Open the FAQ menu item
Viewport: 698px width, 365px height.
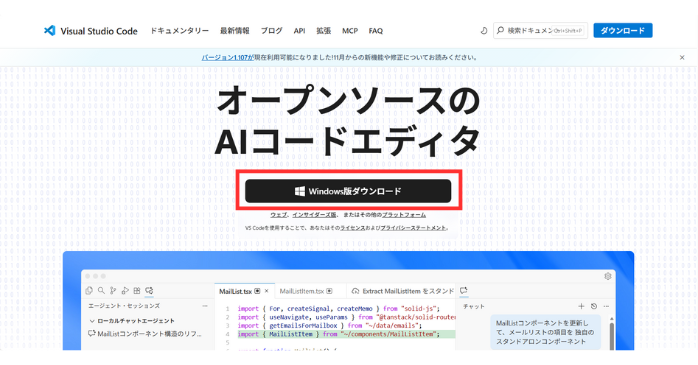(x=376, y=31)
